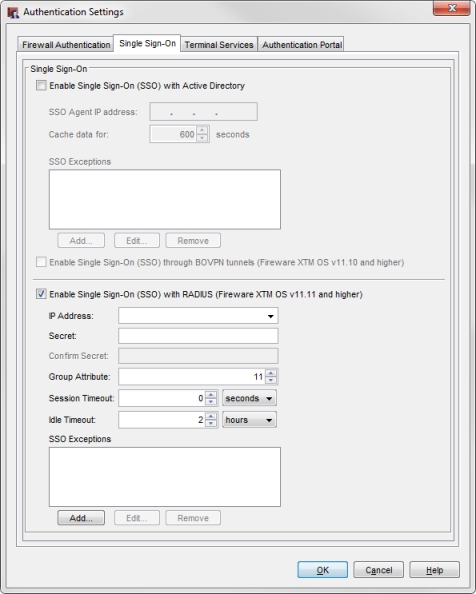476x594 pixels.
Task: Decrement the Group Attribute value
Action: (x=270, y=380)
